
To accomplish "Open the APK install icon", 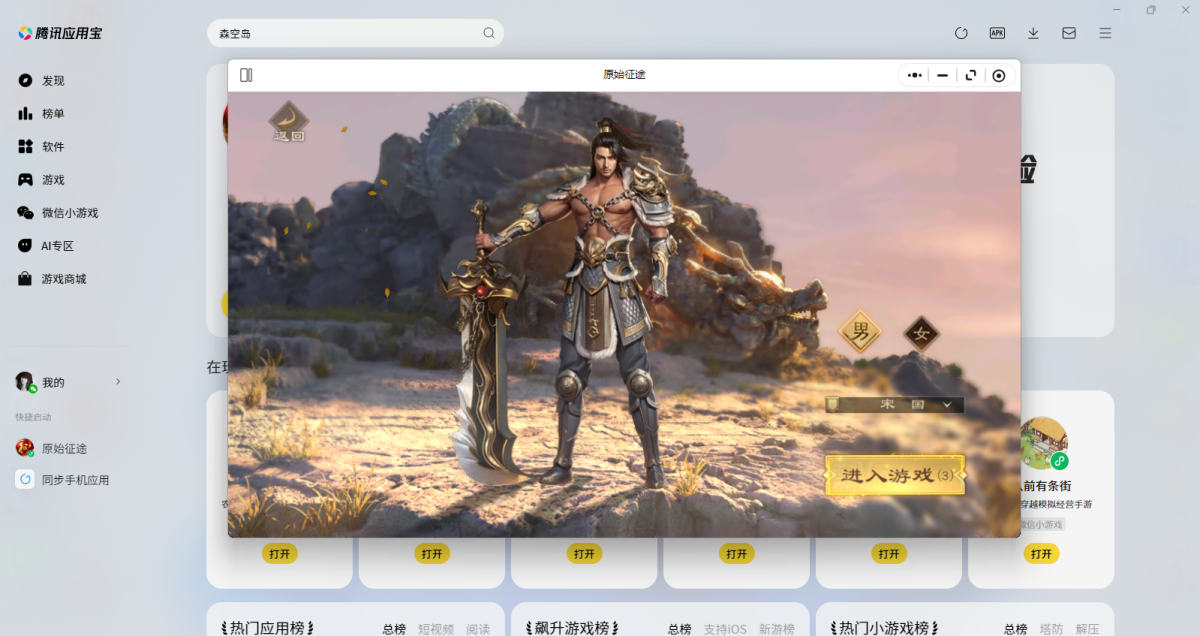I will 997,33.
